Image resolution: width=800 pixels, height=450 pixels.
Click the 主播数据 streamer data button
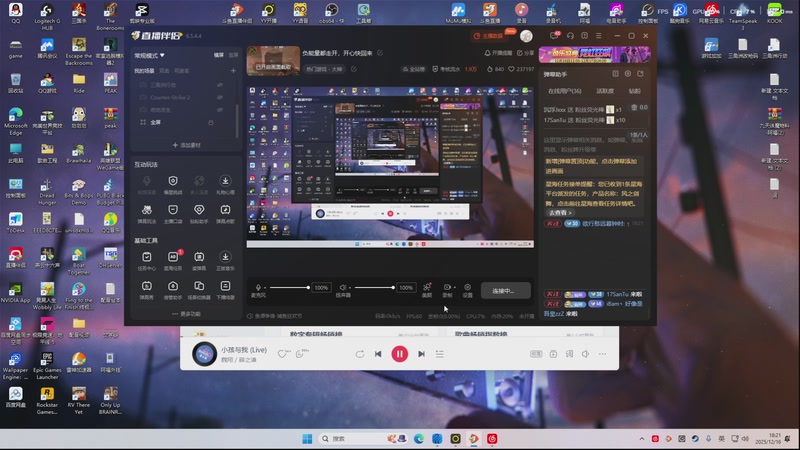pyautogui.click(x=489, y=36)
